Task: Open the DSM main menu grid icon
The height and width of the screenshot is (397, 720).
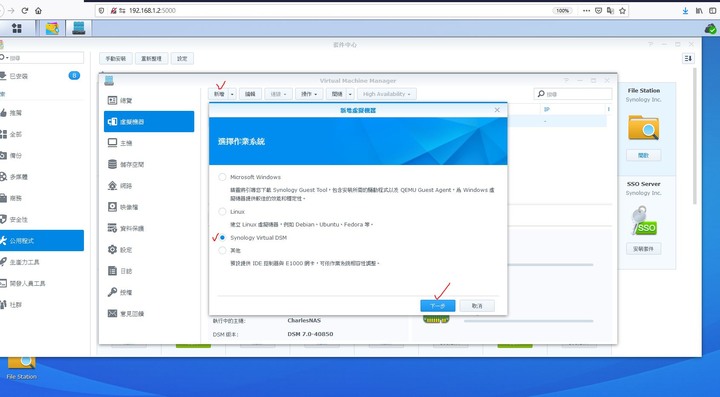Action: coord(17,28)
